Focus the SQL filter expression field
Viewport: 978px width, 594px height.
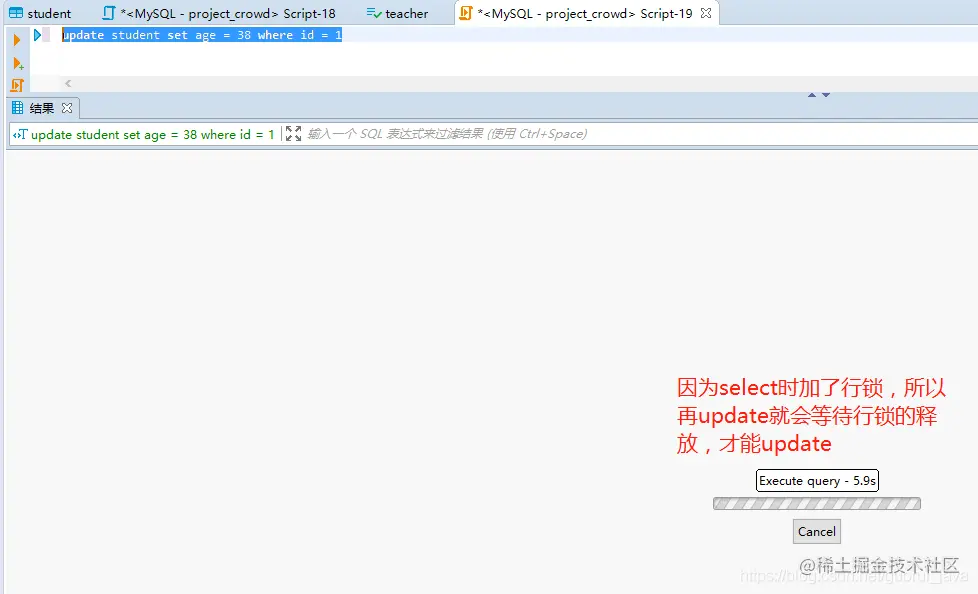641,134
